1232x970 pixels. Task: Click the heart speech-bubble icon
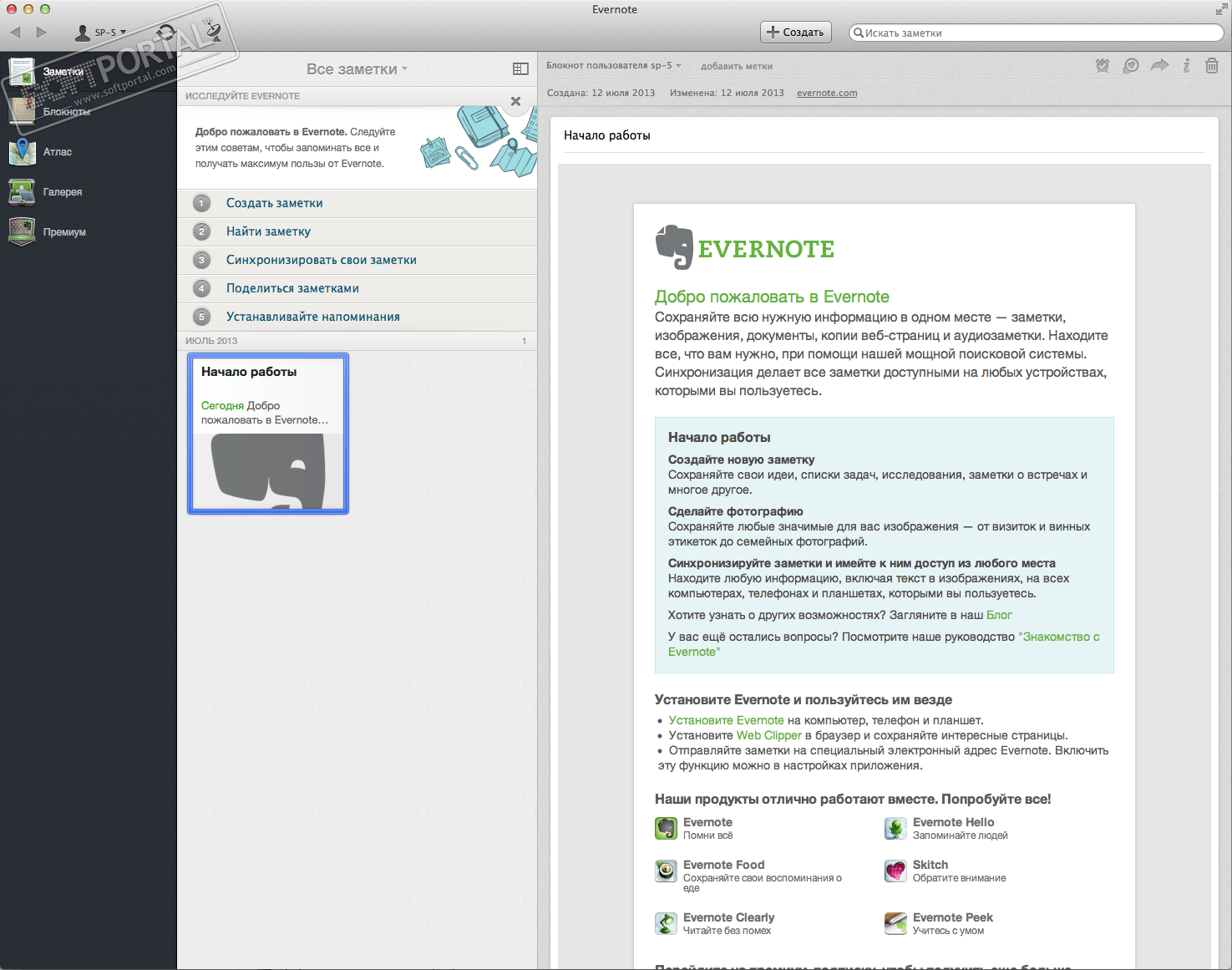1131,65
